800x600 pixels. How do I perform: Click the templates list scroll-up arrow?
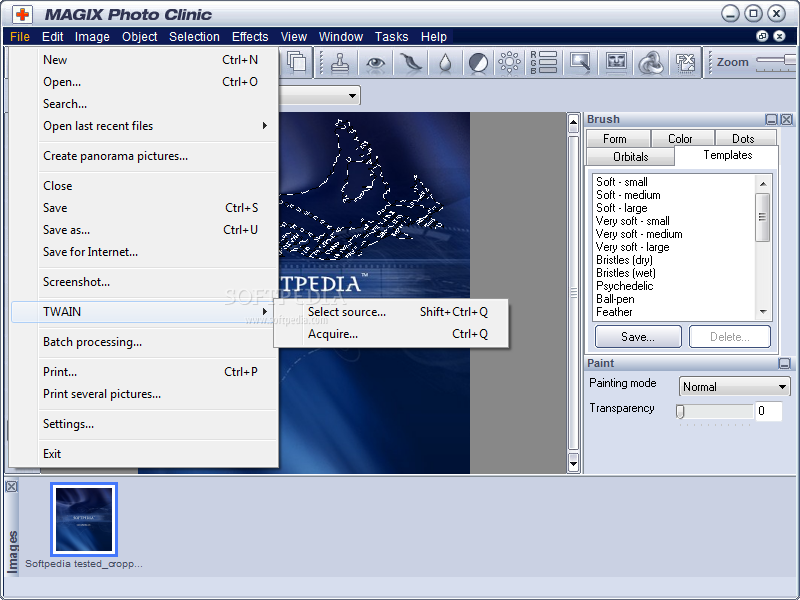pyautogui.click(x=763, y=184)
